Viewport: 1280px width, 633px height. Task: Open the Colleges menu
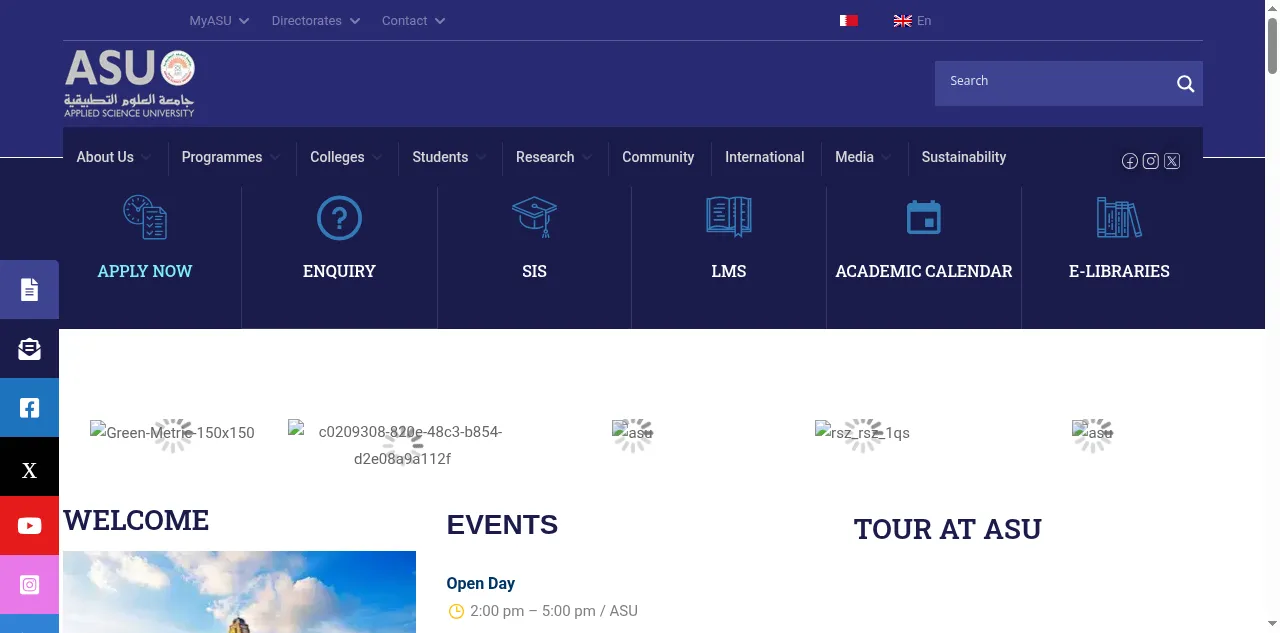(x=346, y=157)
